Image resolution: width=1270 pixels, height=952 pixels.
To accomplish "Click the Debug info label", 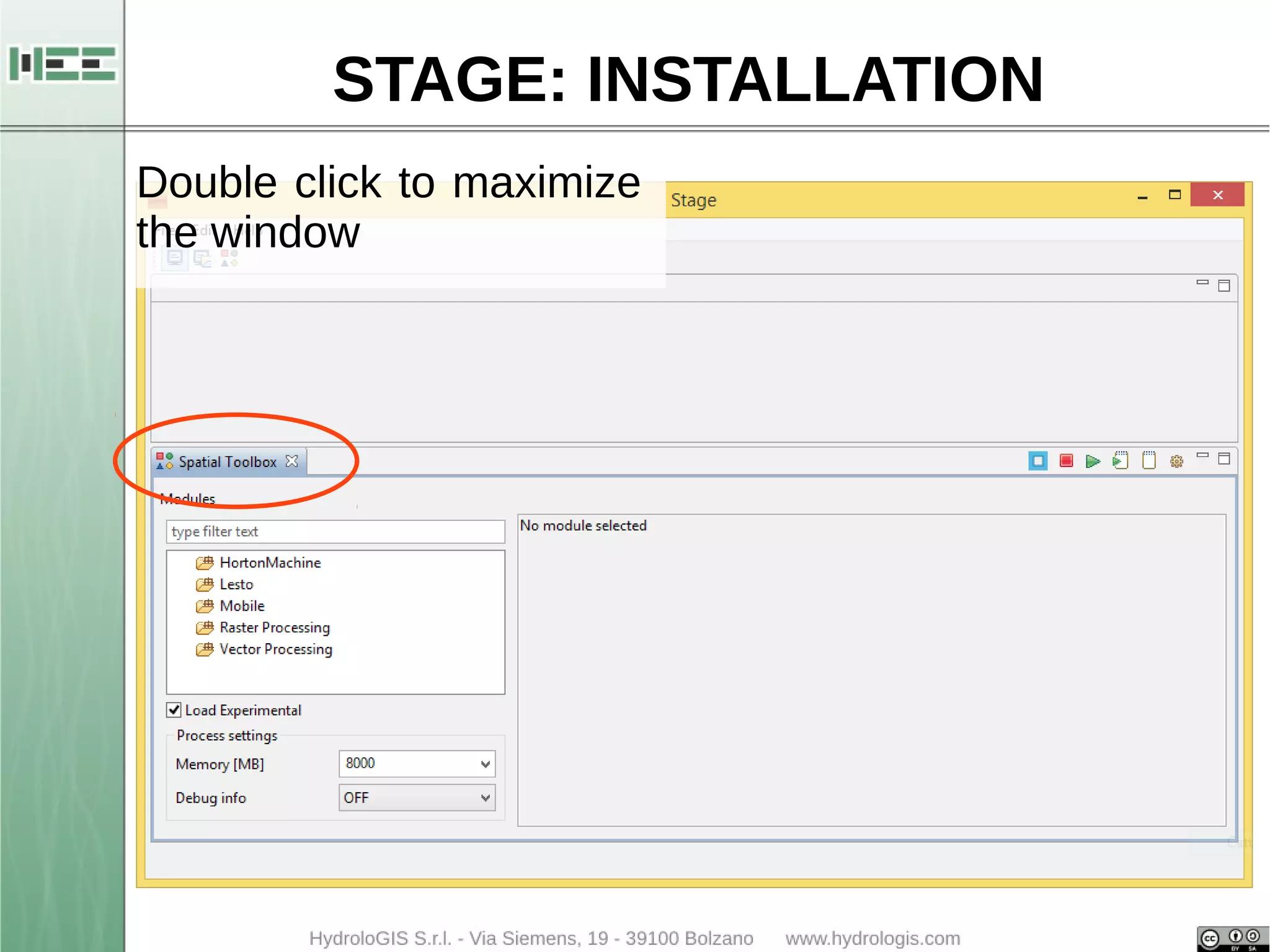I will (211, 798).
